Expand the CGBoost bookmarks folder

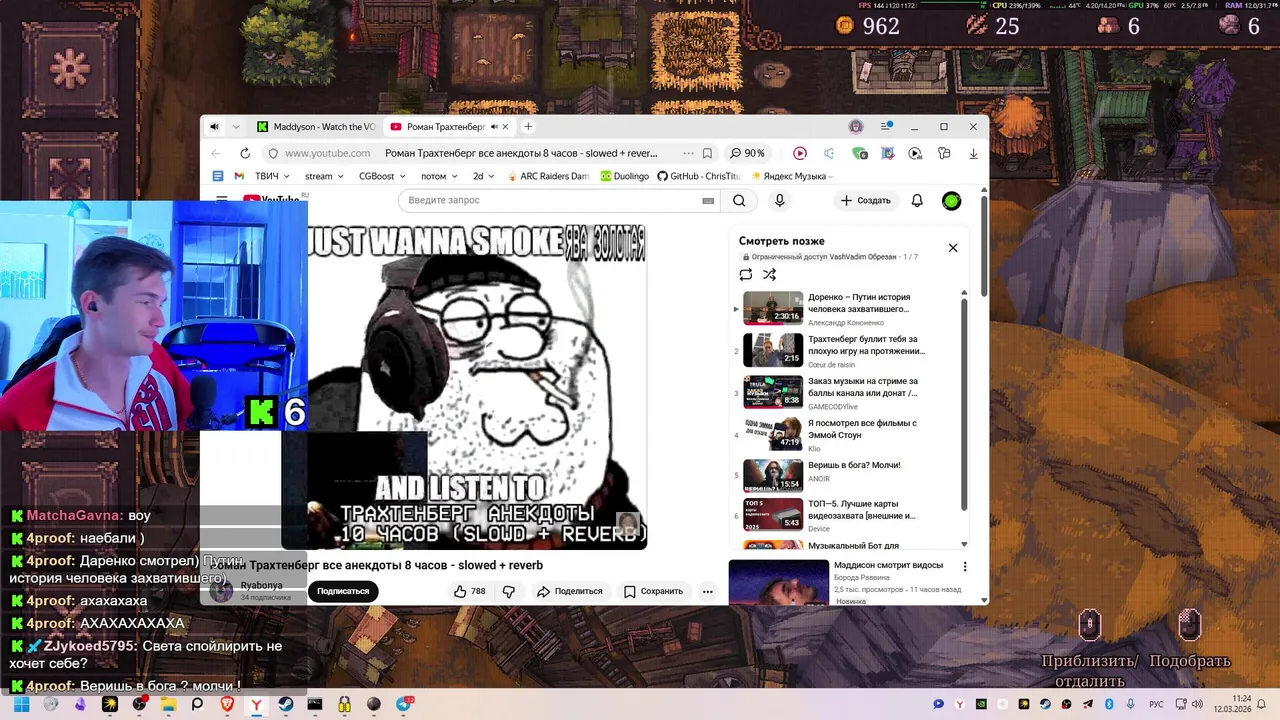click(382, 176)
